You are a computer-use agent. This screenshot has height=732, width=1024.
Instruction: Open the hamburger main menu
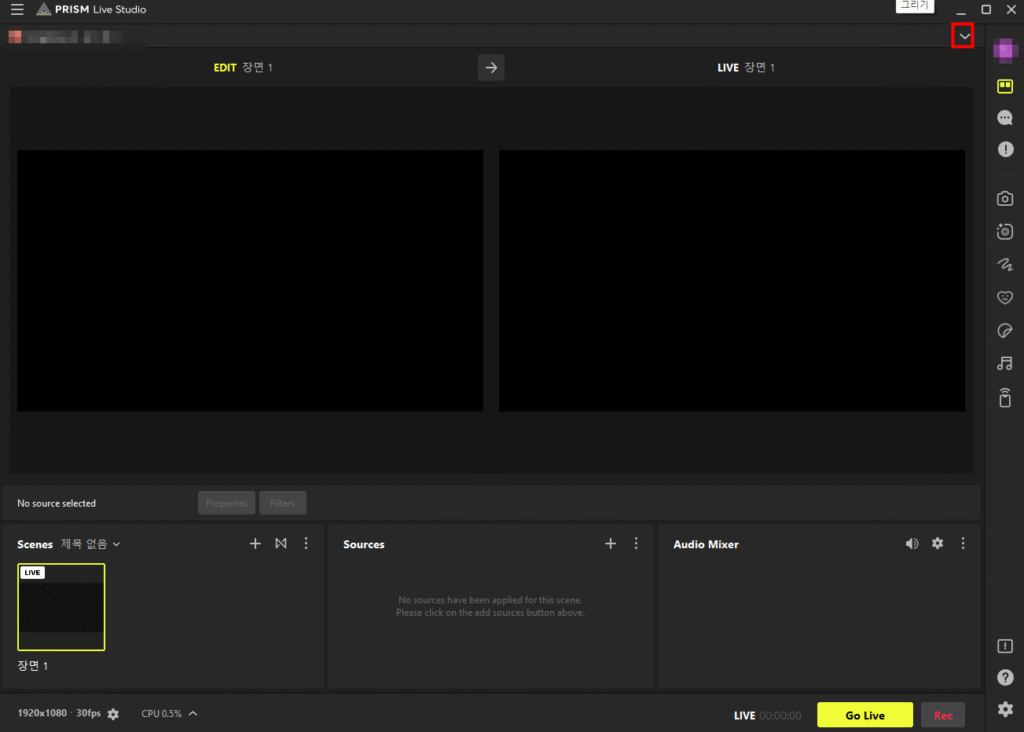click(x=17, y=9)
